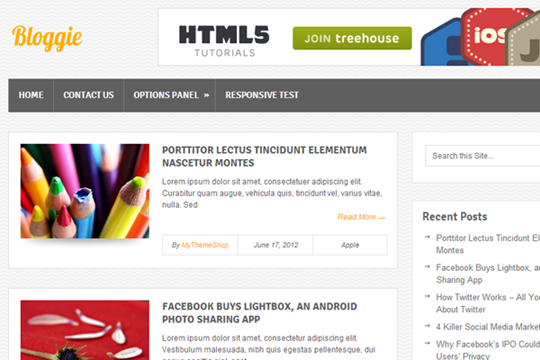Open post title Facebook Buys Lightbox
The width and height of the screenshot is (540, 360).
[x=260, y=313]
